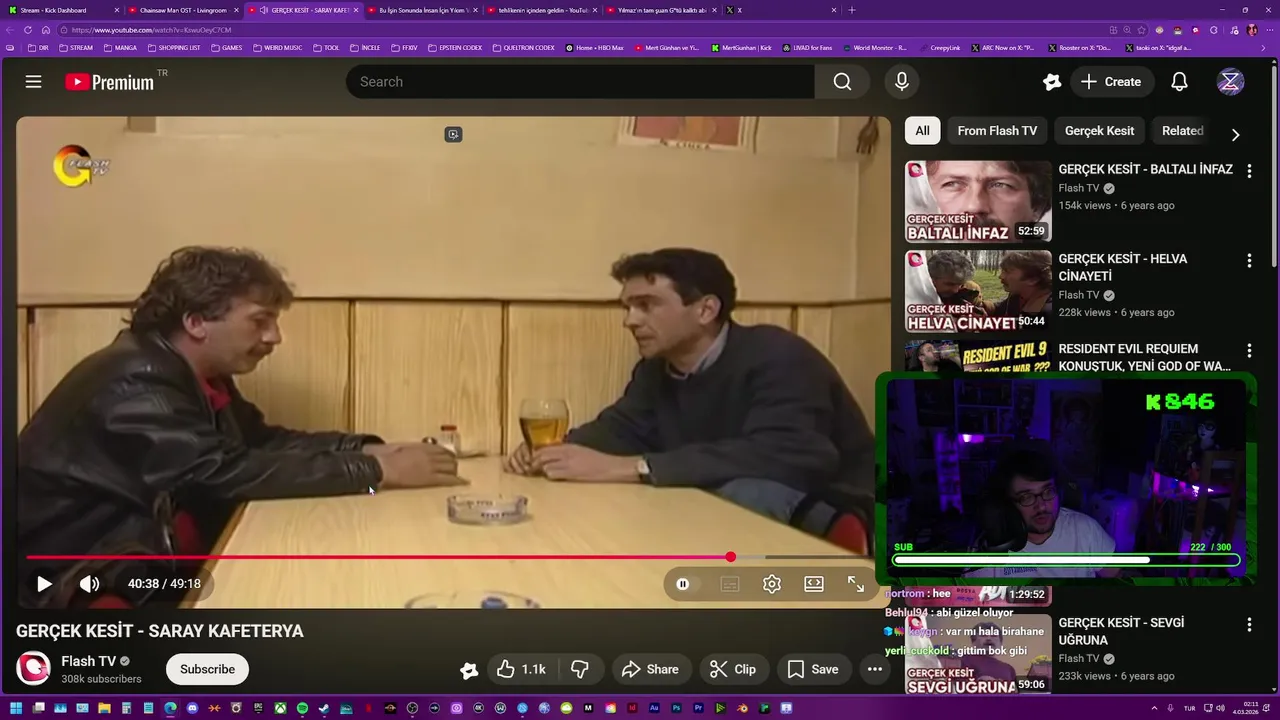1280x720 pixels.
Task: Open the SEVGİ UĞRUNA thumbnail
Action: (x=978, y=654)
